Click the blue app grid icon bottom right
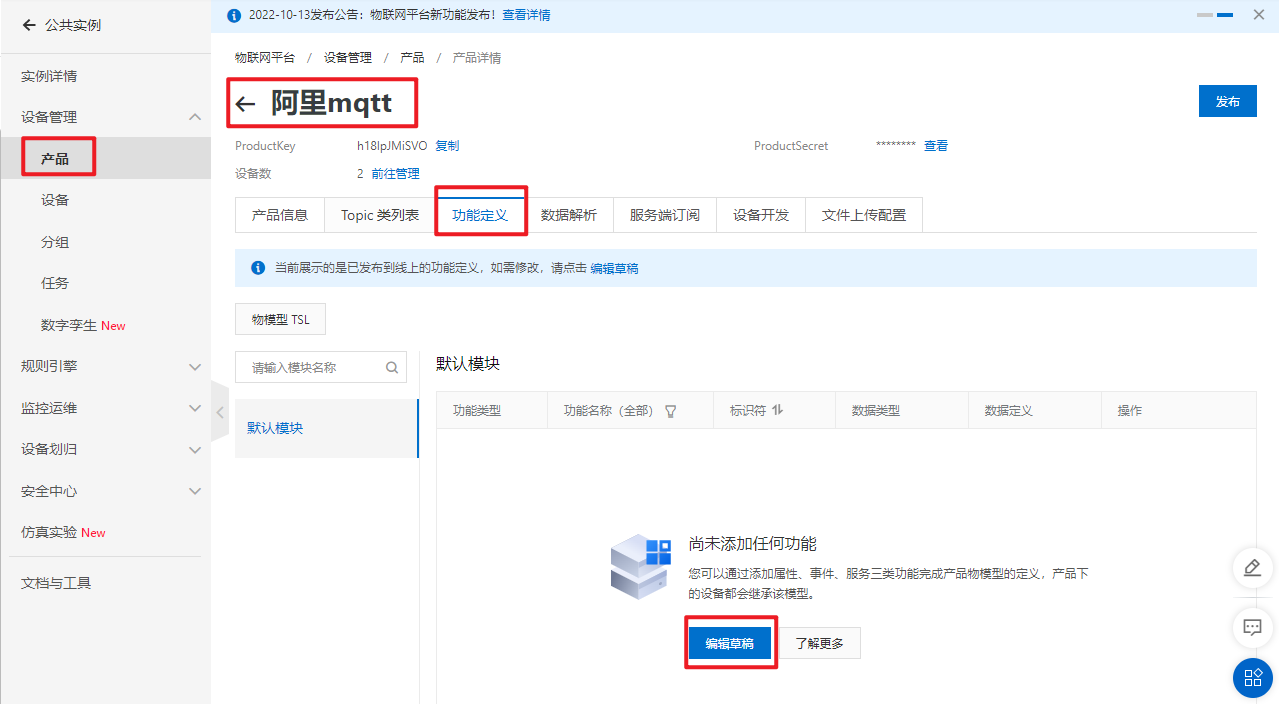 point(1252,678)
